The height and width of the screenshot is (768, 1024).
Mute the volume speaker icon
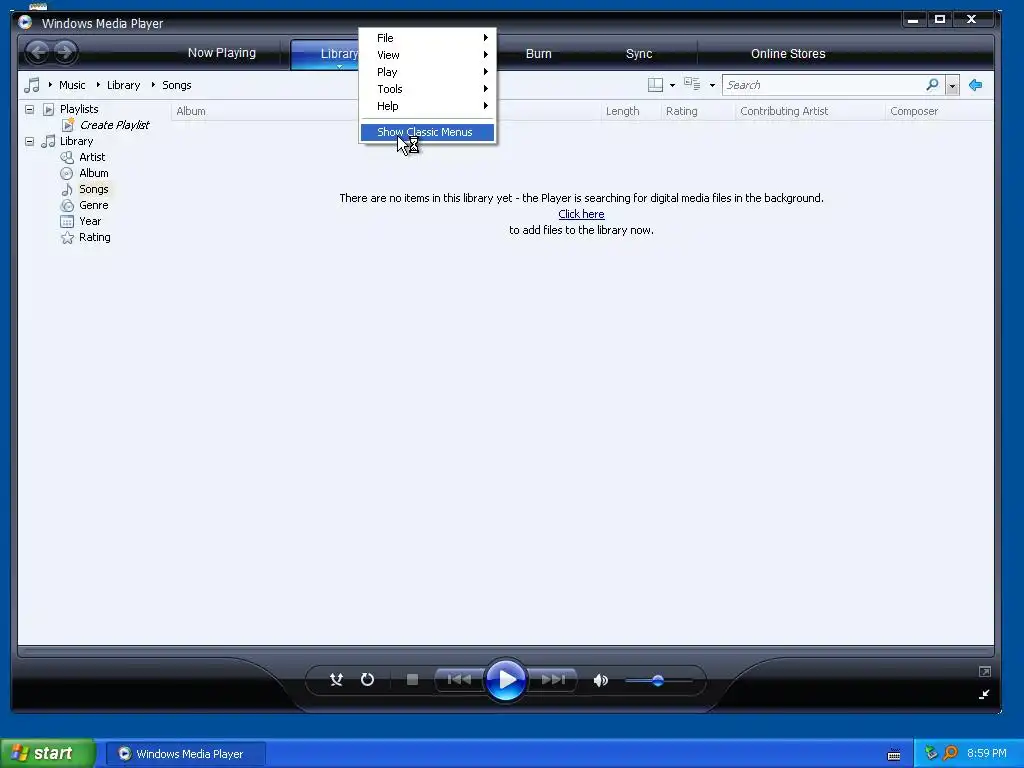601,680
